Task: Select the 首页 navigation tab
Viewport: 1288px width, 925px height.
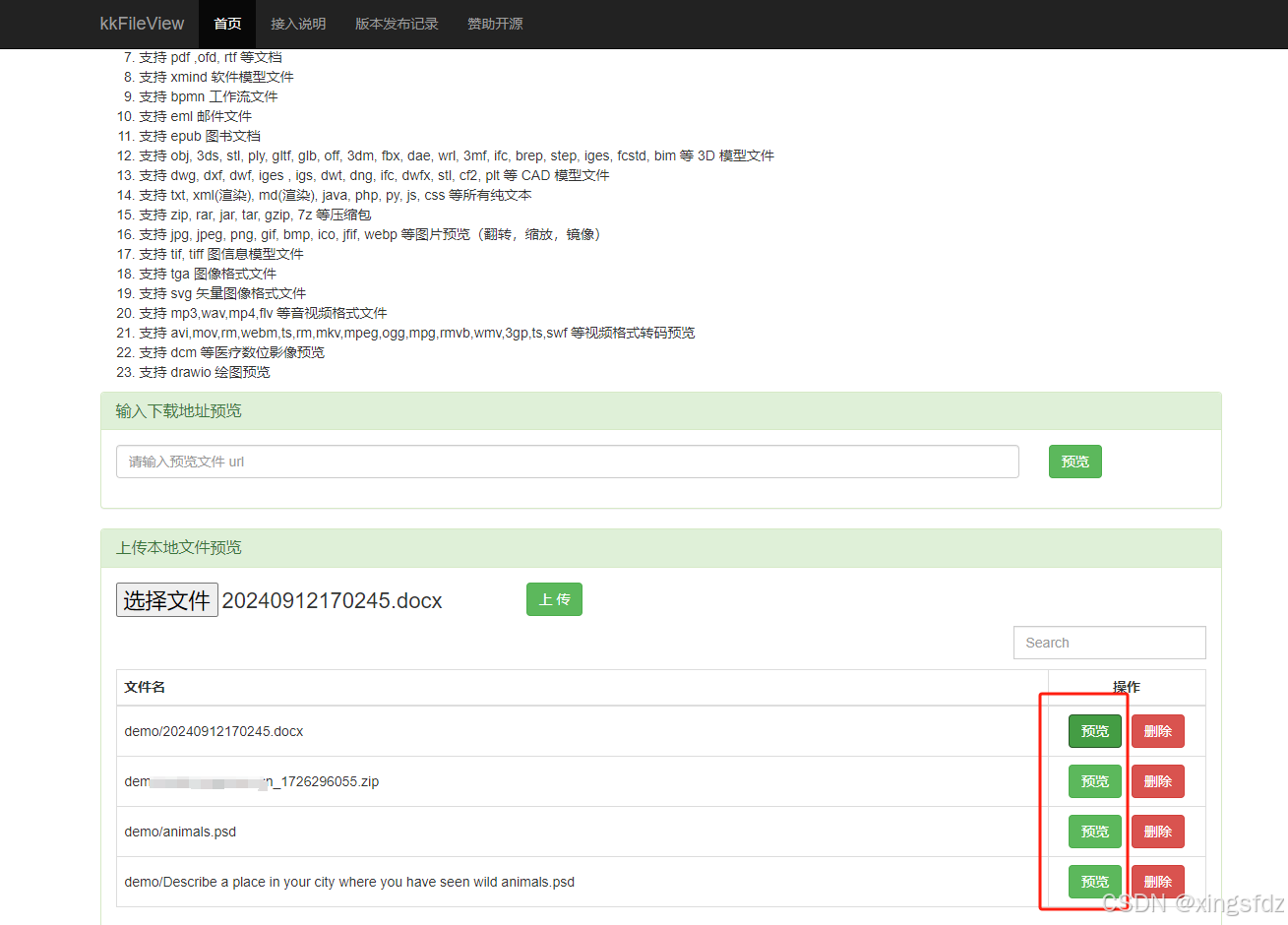Action: click(x=227, y=24)
